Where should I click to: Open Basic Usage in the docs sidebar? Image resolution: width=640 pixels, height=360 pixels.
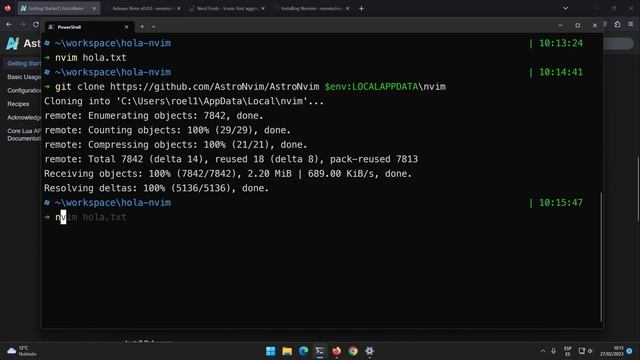click(x=24, y=77)
